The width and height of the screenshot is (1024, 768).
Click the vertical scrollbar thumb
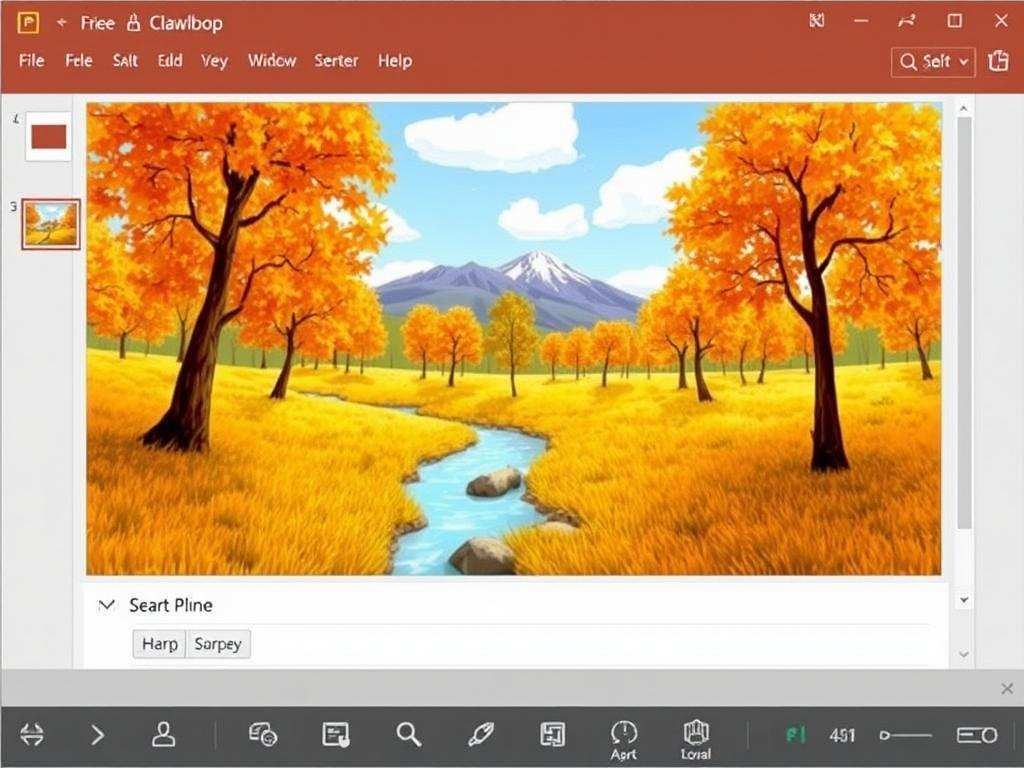pyautogui.click(x=964, y=323)
